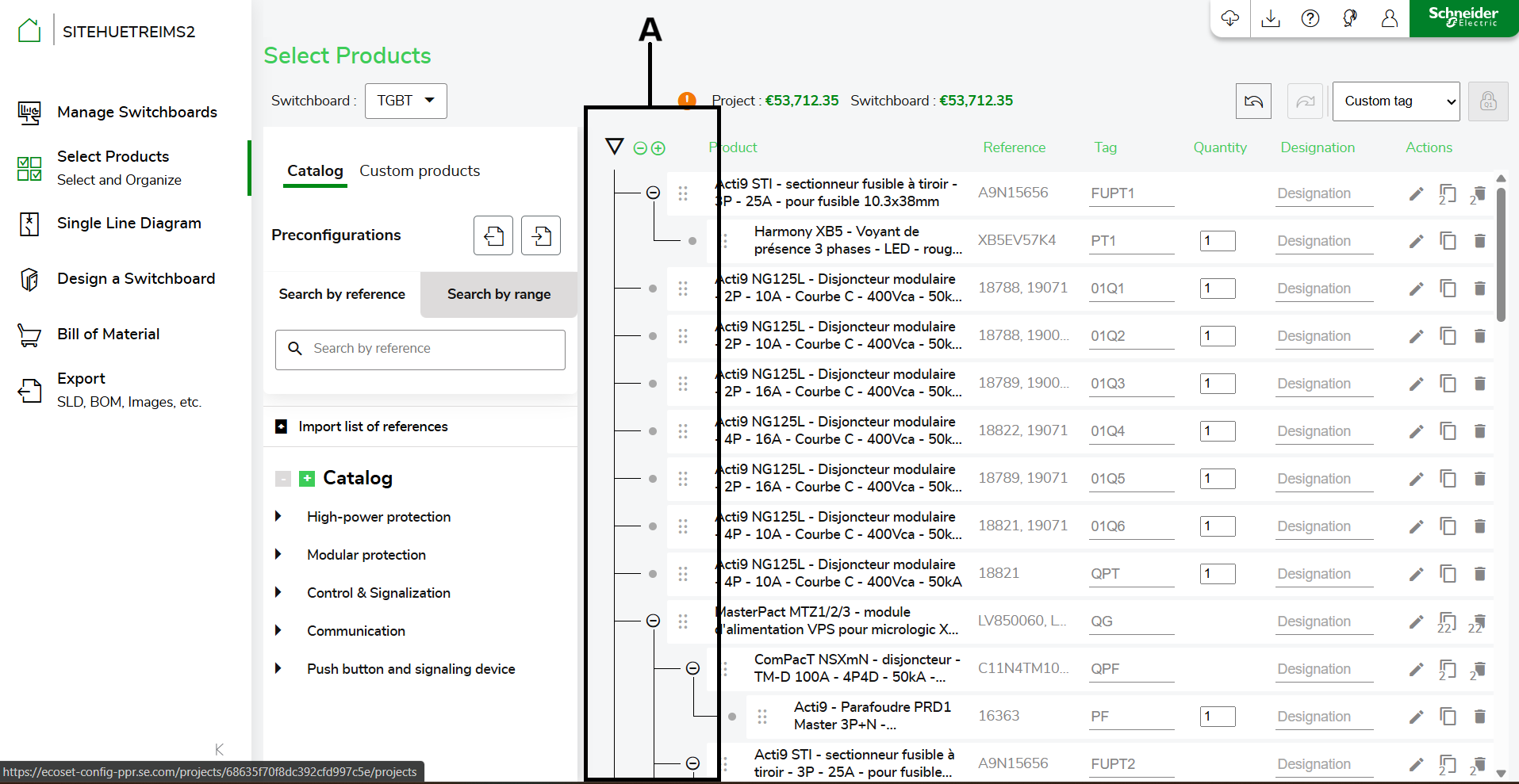Viewport: 1519px width, 784px height.
Task: Click the orange project warning icon
Action: click(x=687, y=101)
